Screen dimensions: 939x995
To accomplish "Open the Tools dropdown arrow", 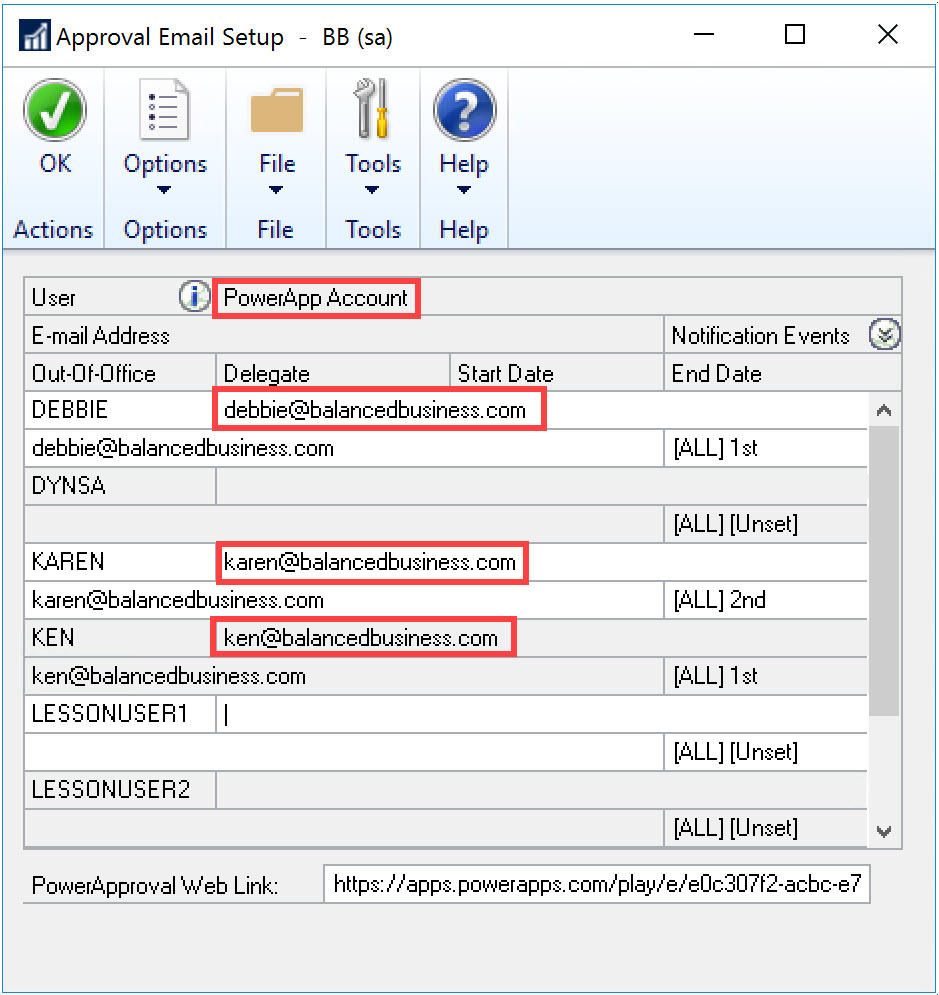I will tap(372, 190).
